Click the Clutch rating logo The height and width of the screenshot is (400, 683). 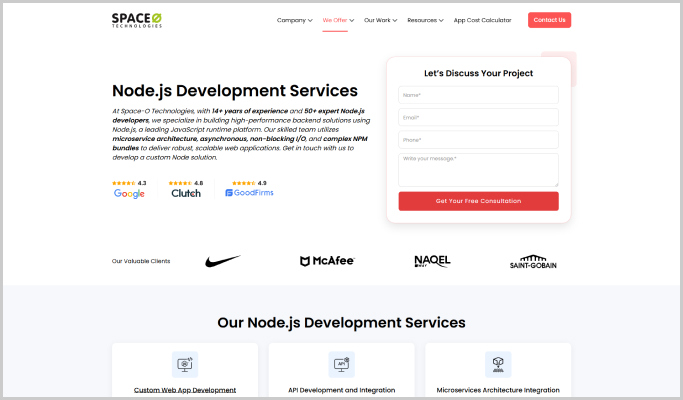click(x=186, y=193)
